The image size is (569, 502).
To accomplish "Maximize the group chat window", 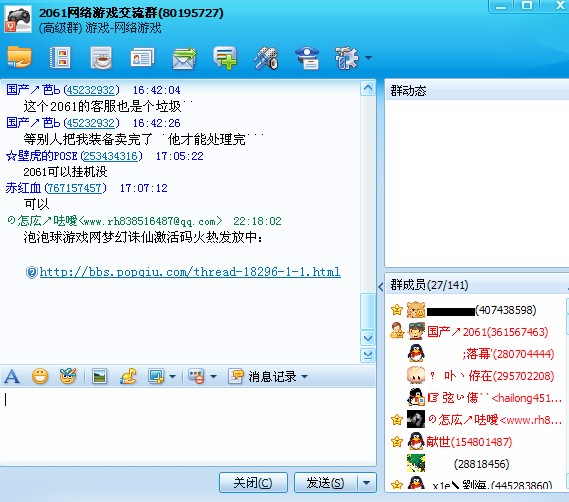I will (527, 5).
